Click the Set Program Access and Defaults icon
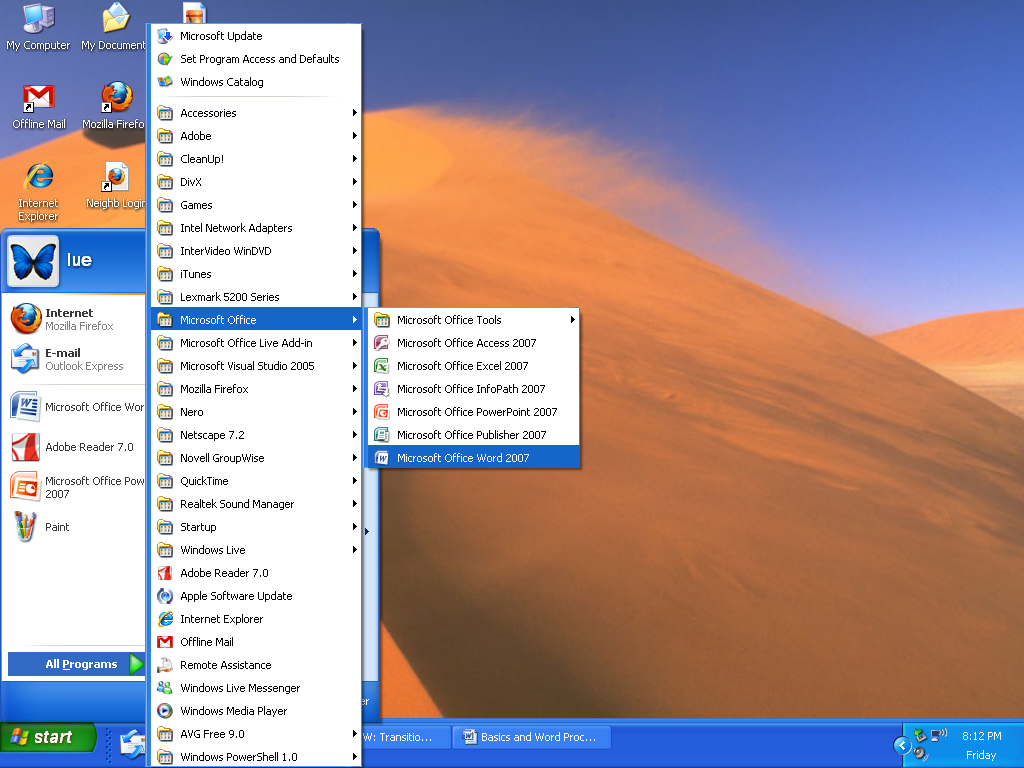 (165, 59)
